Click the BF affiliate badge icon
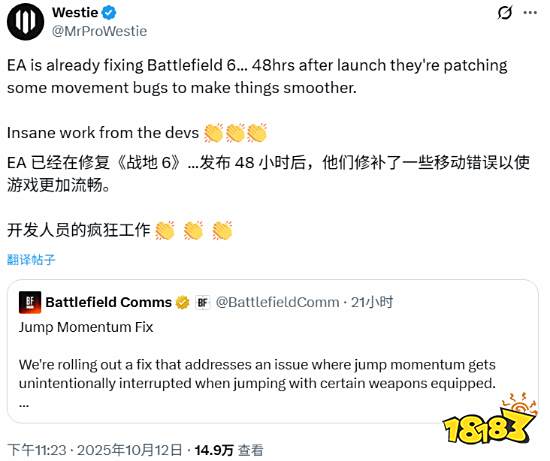The image size is (550, 461). [x=202, y=302]
